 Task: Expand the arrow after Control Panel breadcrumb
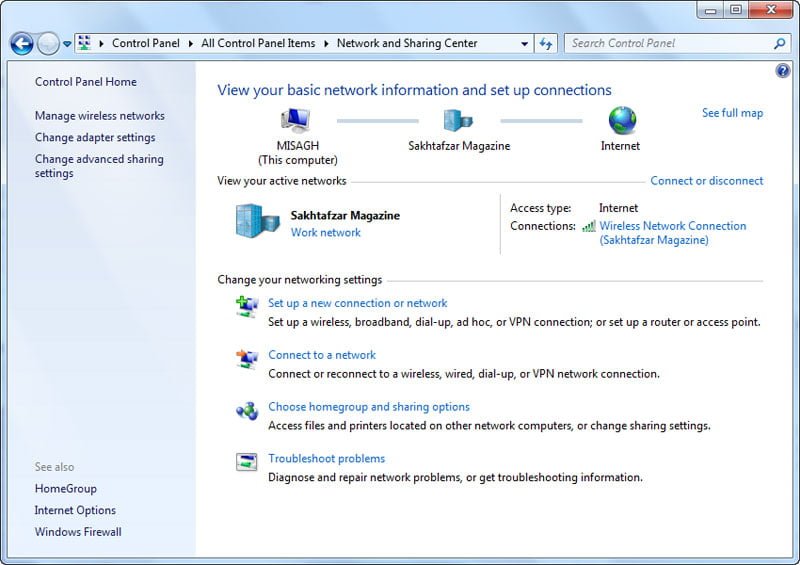click(190, 44)
